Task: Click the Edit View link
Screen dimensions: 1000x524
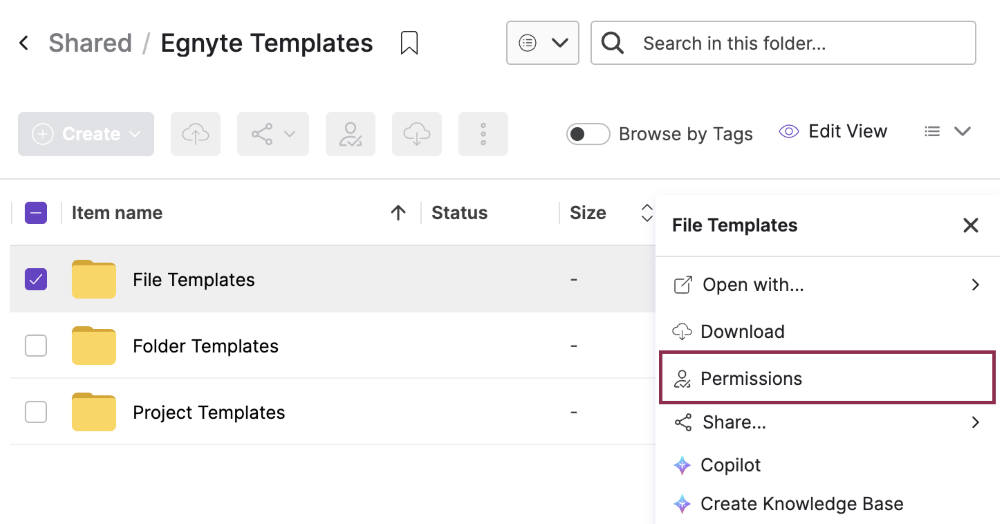Action: pos(848,131)
